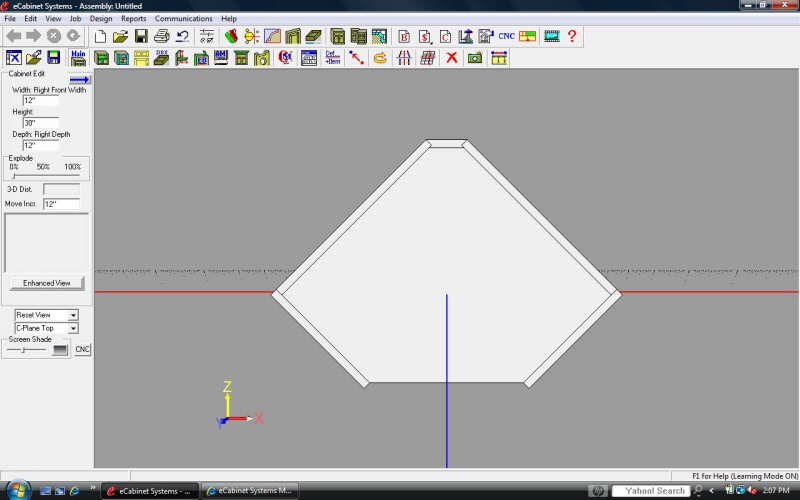This screenshot has height=500, width=800.
Task: Click the Def +Item toolbar icon
Action: click(332, 58)
